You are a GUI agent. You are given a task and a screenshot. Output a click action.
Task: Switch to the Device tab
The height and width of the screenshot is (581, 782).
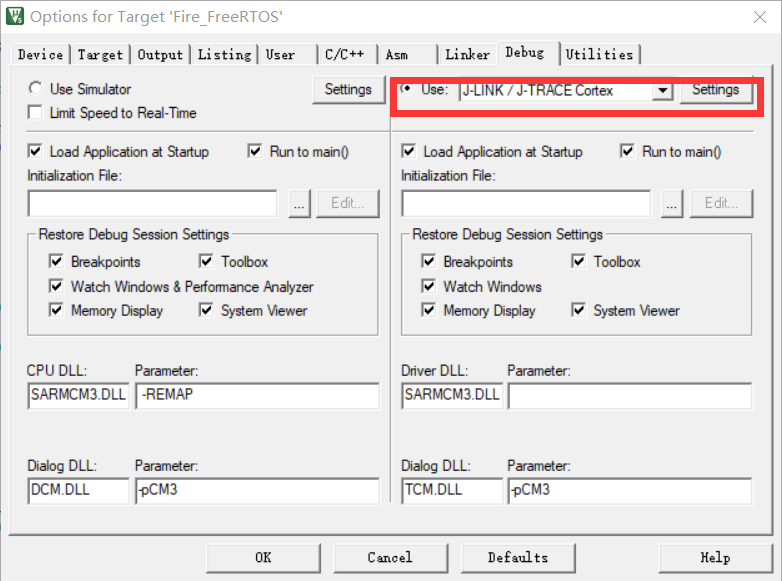pyautogui.click(x=40, y=54)
